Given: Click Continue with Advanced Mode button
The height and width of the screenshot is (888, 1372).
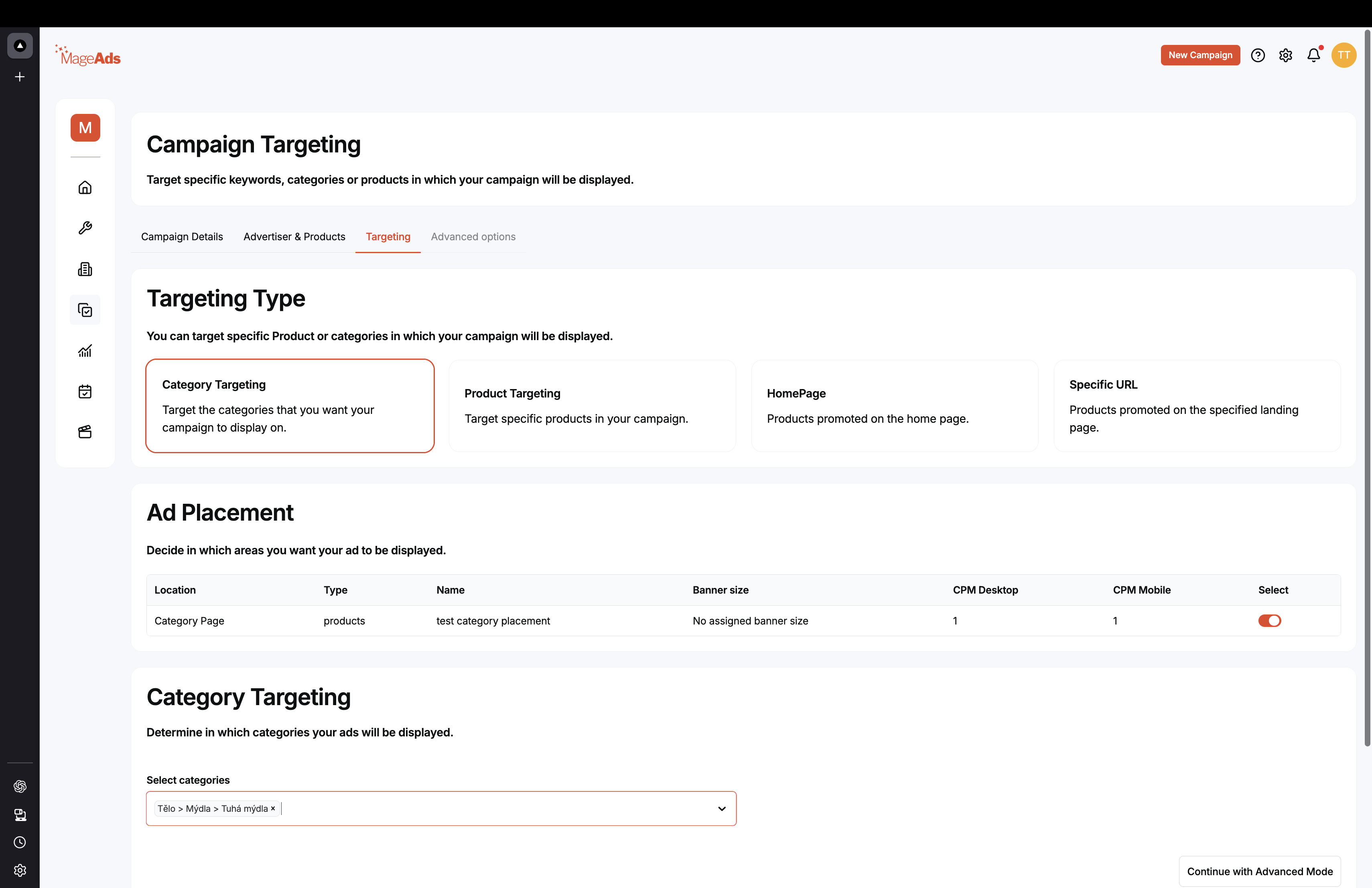Looking at the screenshot, I should (x=1260, y=871).
